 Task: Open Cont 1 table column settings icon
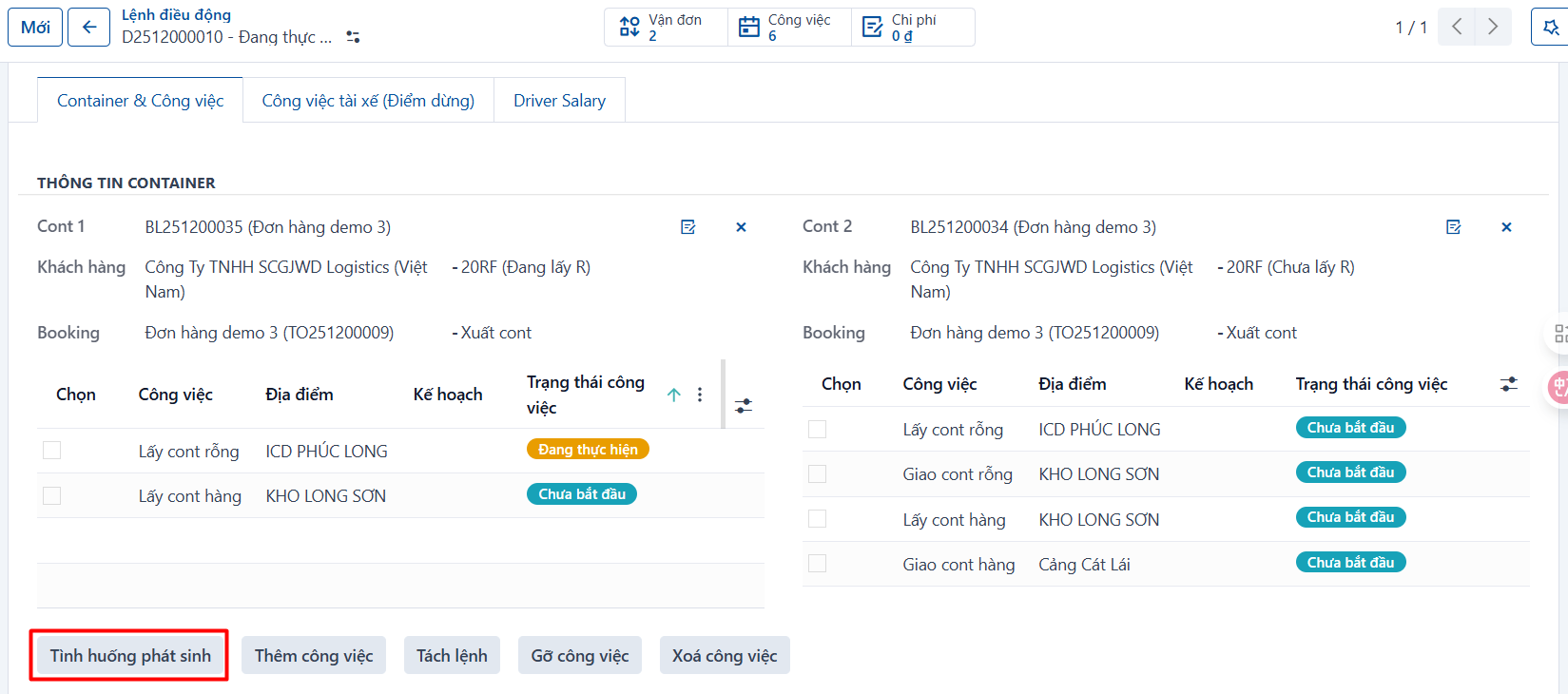click(x=744, y=405)
